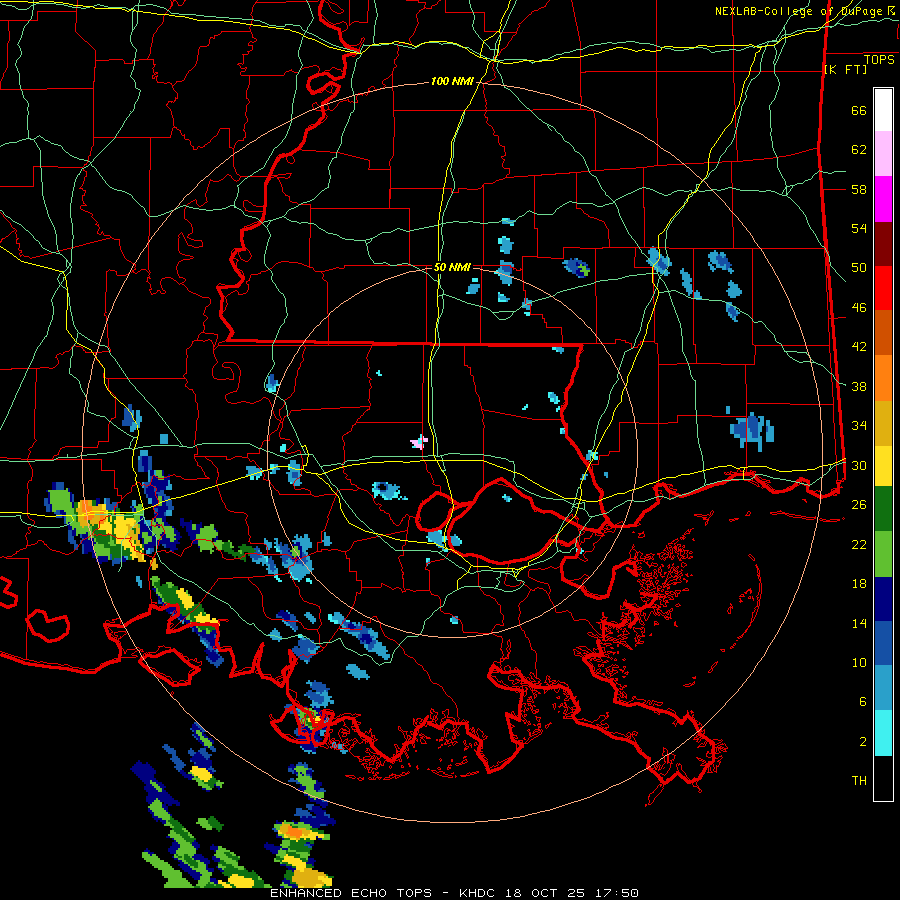Screen dimensions: 900x900
Task: Click the 26 legend value
Action: [x=859, y=505]
